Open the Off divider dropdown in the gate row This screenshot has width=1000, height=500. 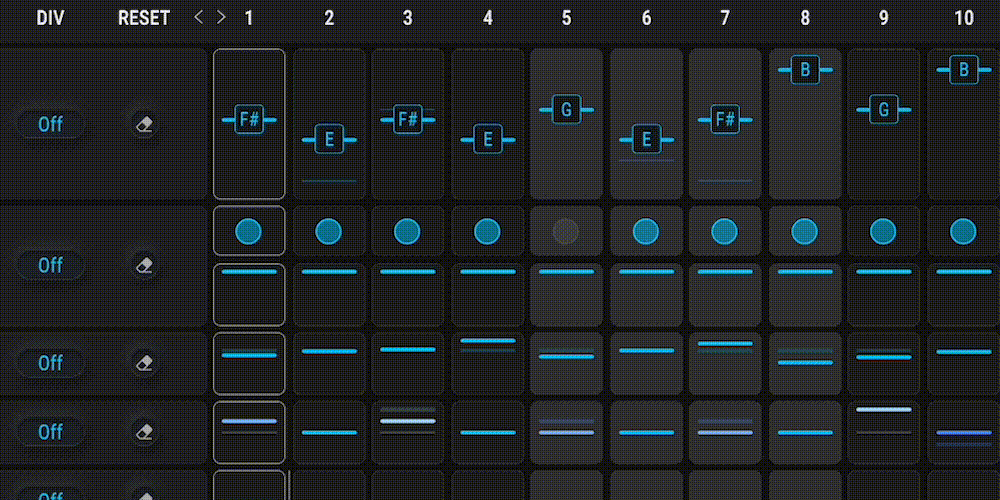tap(50, 265)
